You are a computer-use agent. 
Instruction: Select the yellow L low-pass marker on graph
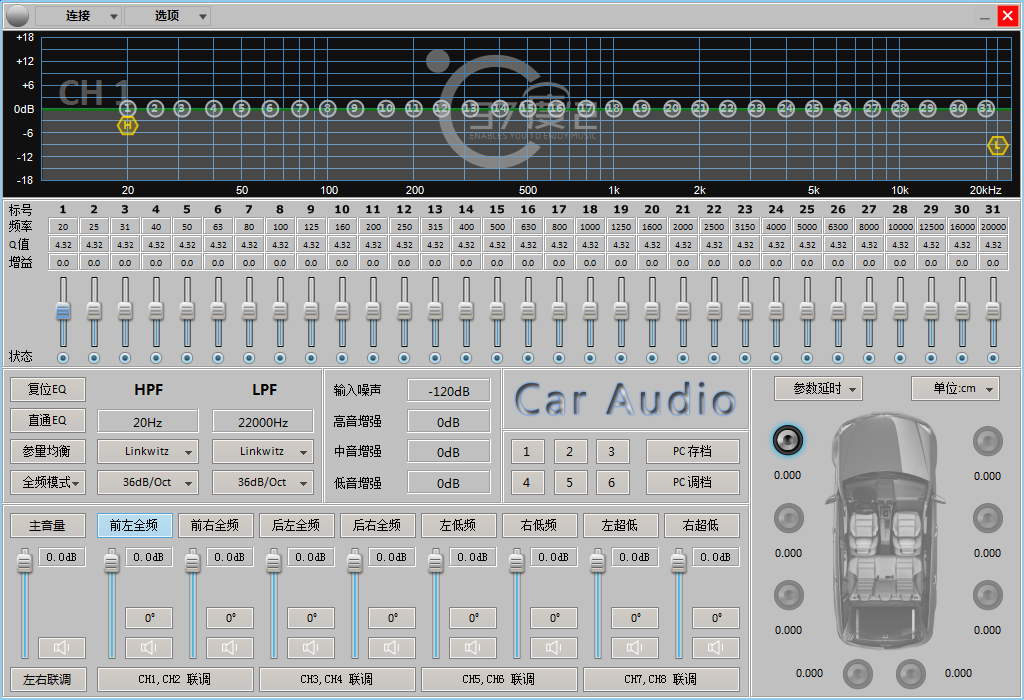click(997, 146)
